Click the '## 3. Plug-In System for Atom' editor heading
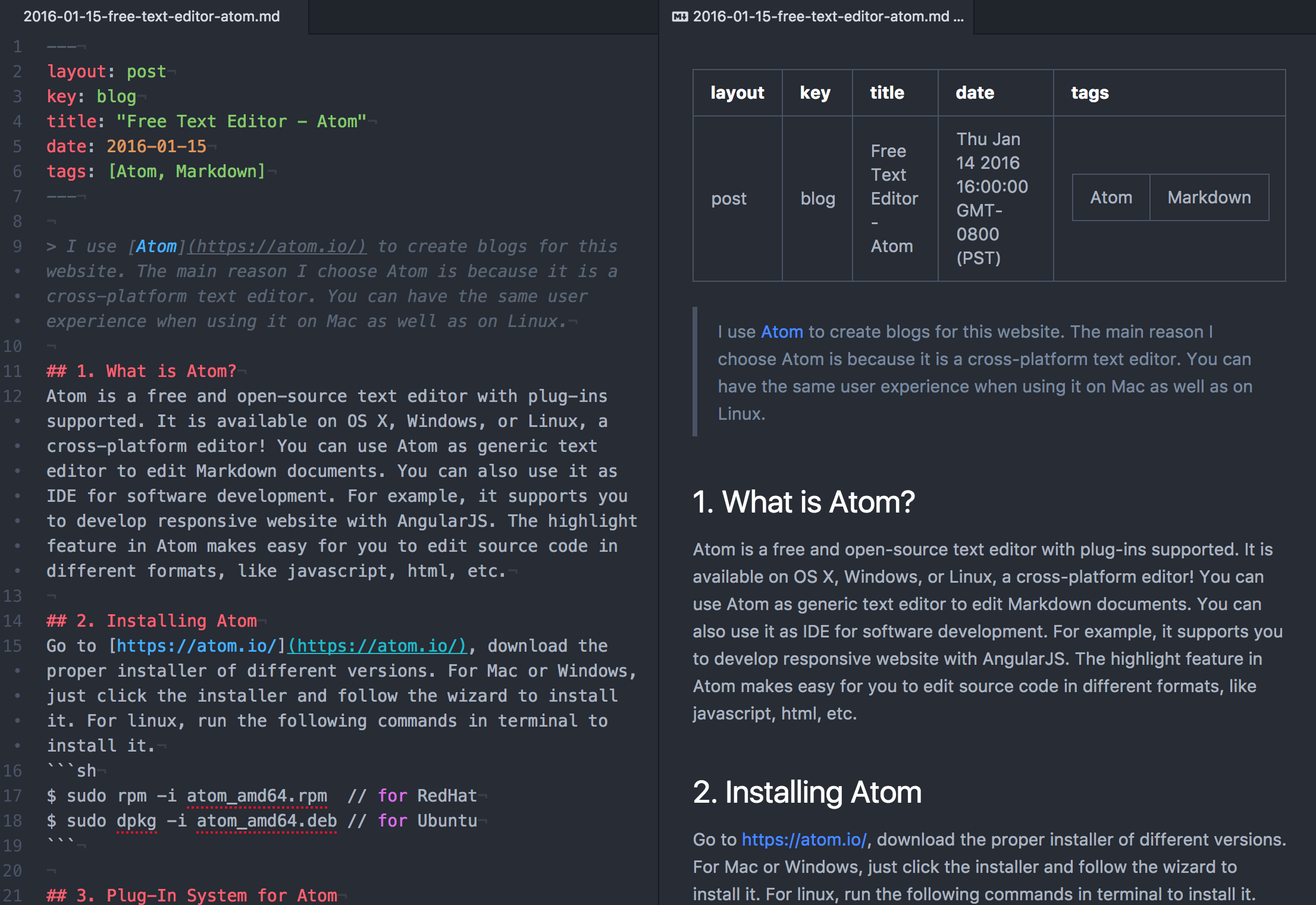This screenshot has height=905, width=1316. click(x=192, y=895)
